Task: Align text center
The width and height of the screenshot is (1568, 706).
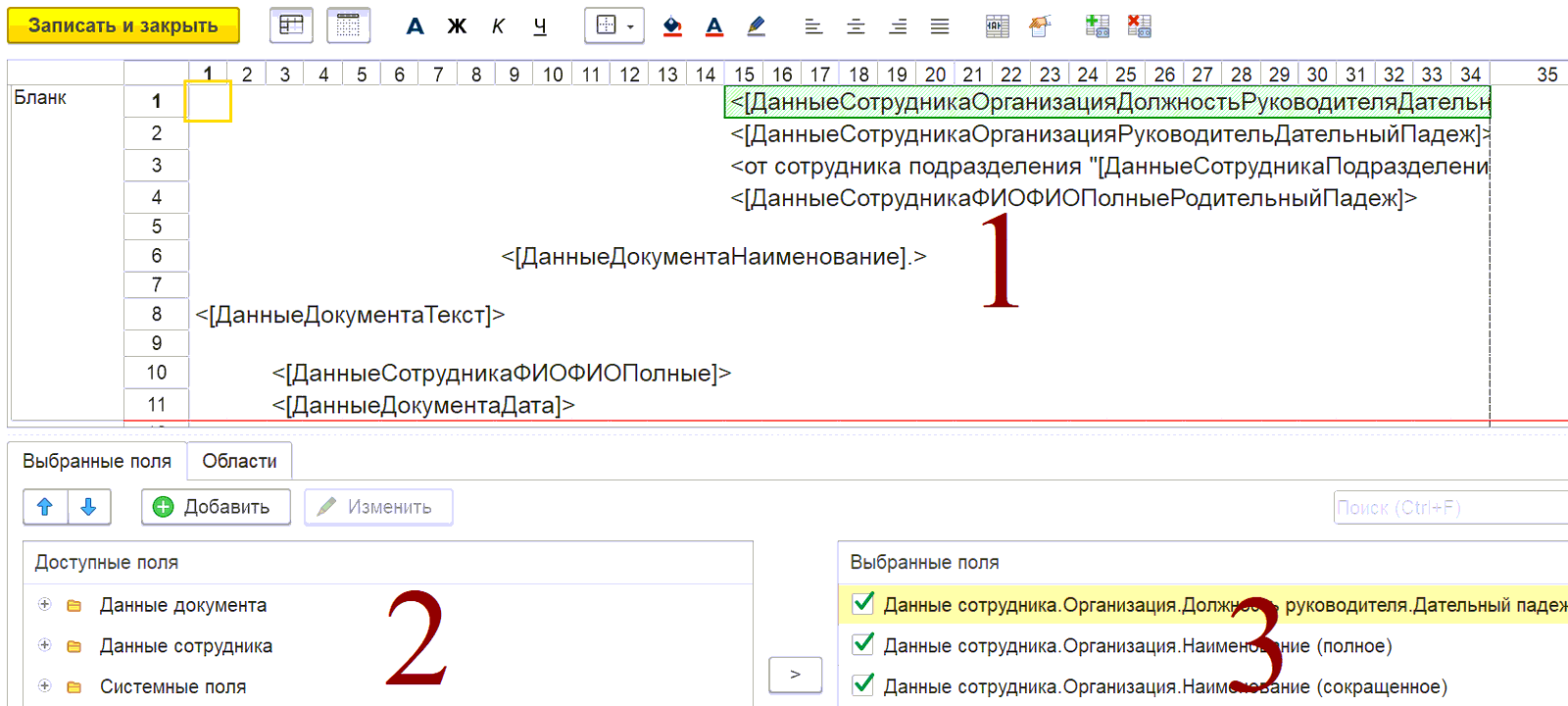Action: (x=856, y=26)
